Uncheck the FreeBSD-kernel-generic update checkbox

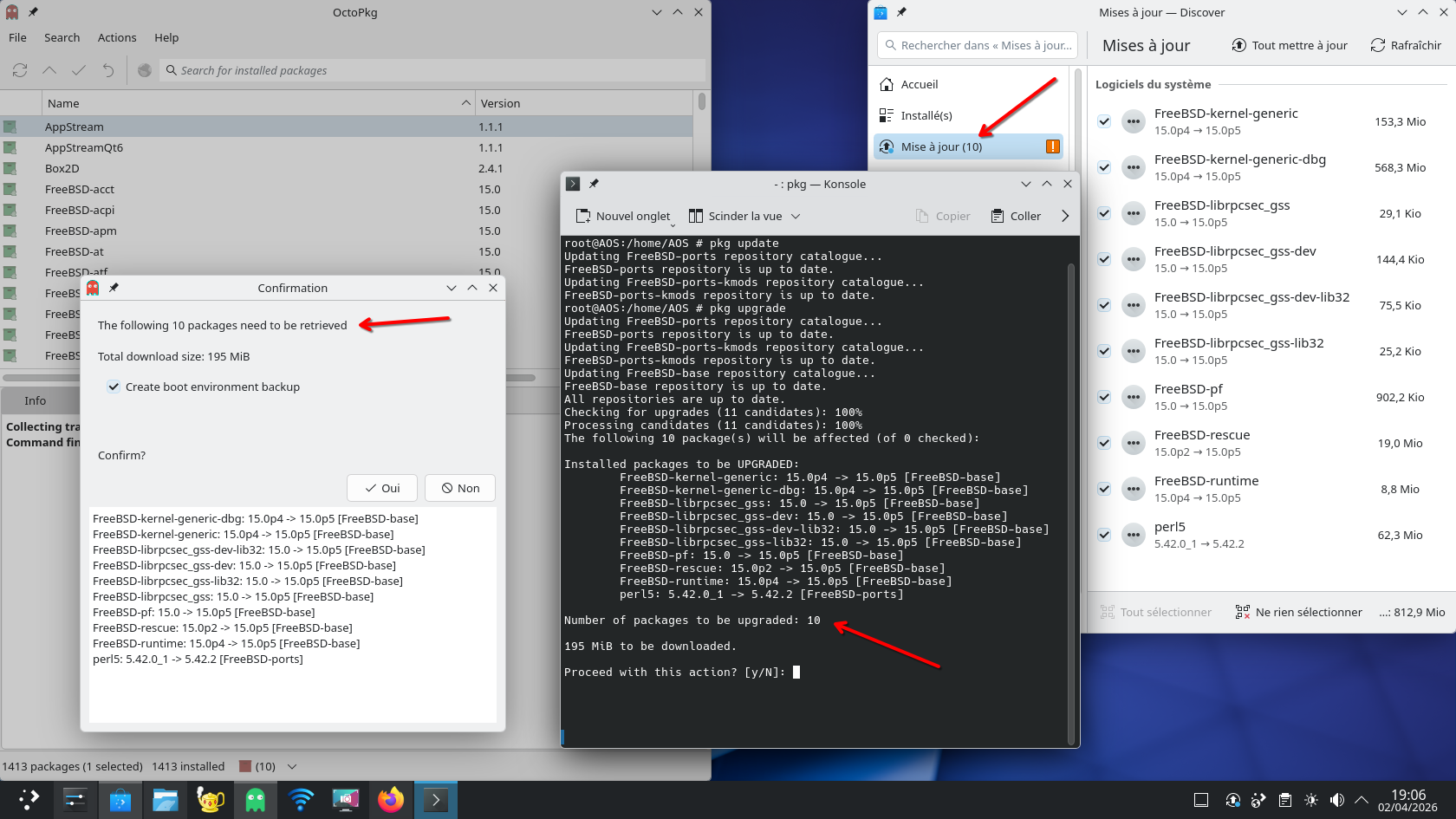click(x=1104, y=121)
